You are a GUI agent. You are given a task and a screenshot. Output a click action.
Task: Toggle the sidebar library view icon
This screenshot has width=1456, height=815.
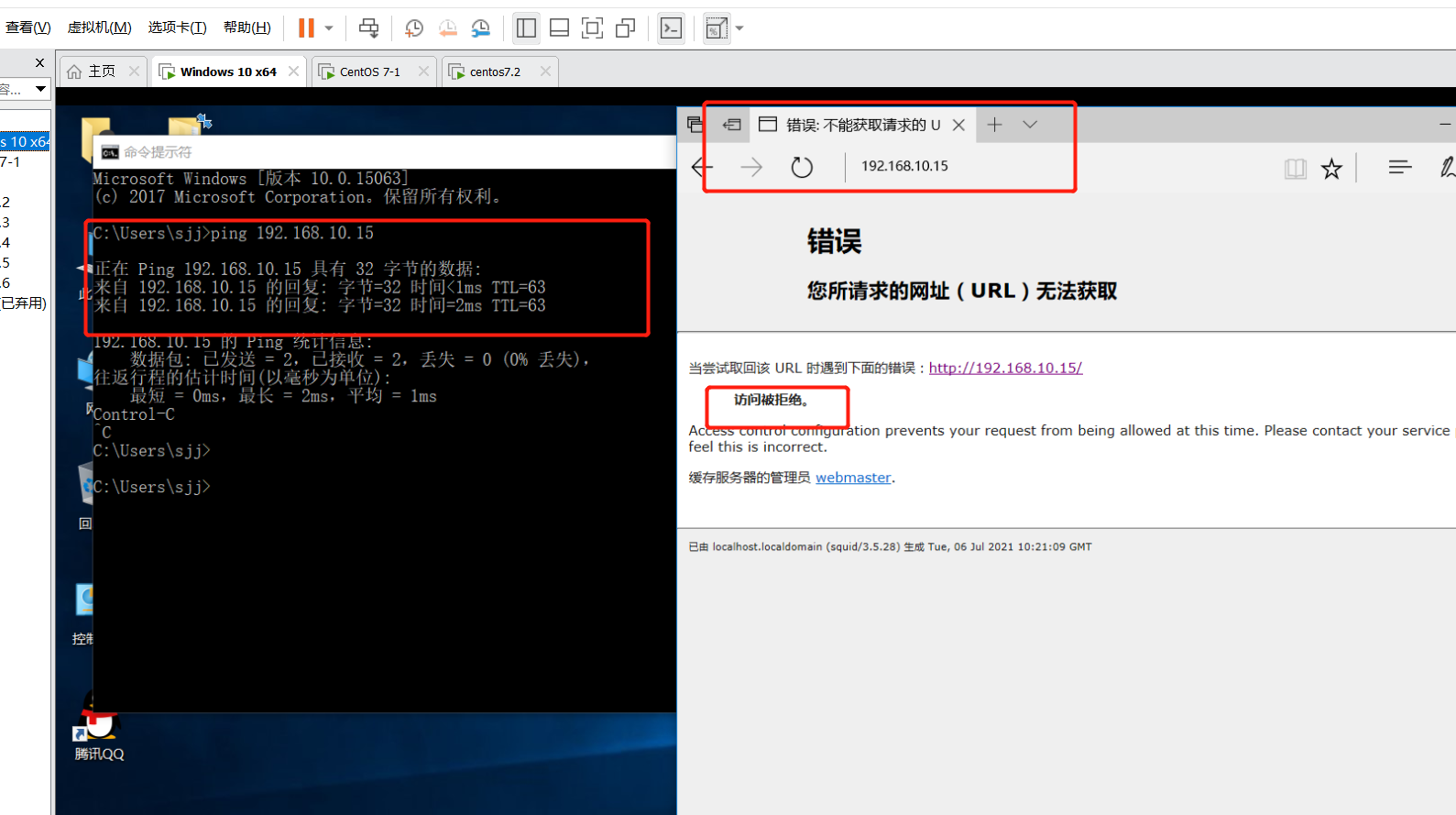click(x=526, y=28)
